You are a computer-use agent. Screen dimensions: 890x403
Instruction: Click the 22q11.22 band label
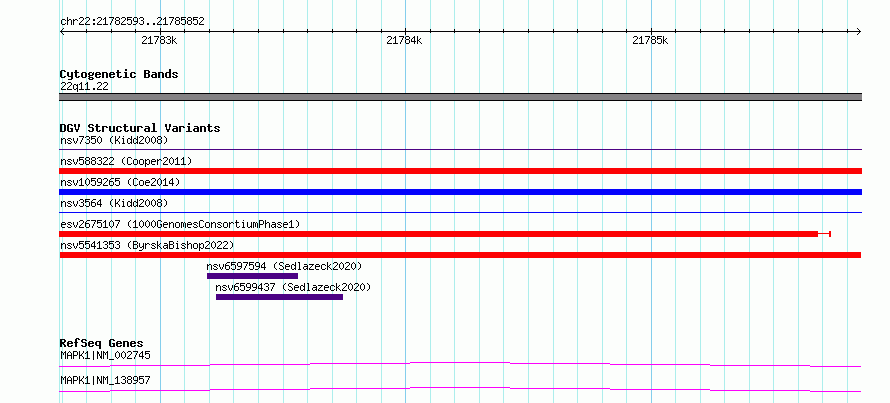pyautogui.click(x=84, y=87)
